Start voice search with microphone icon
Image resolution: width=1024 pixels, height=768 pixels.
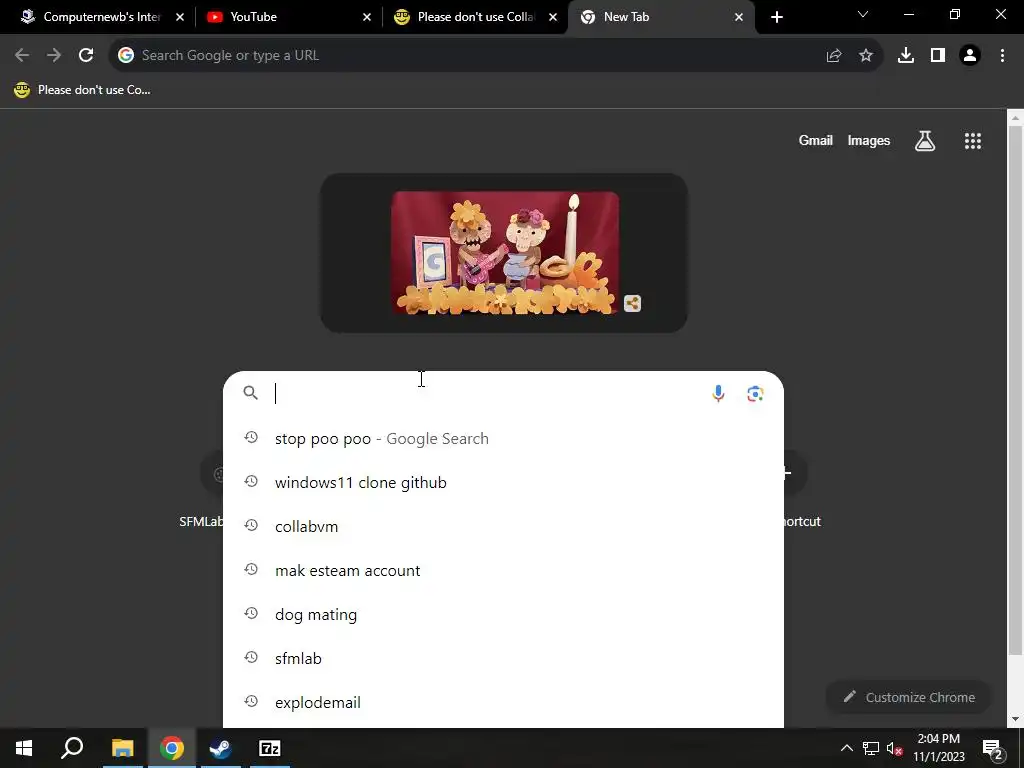coord(718,393)
